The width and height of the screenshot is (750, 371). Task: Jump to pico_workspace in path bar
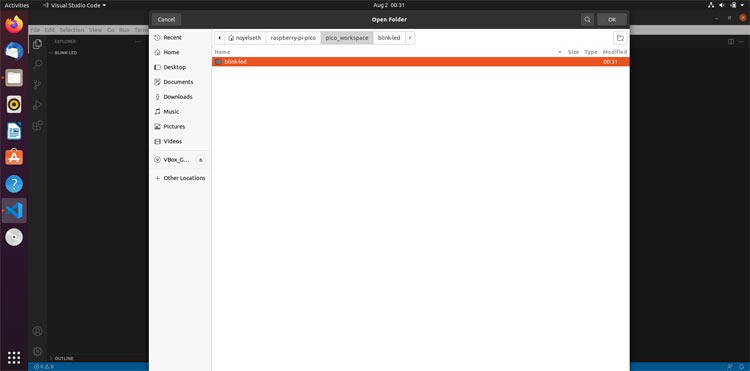pyautogui.click(x=347, y=38)
